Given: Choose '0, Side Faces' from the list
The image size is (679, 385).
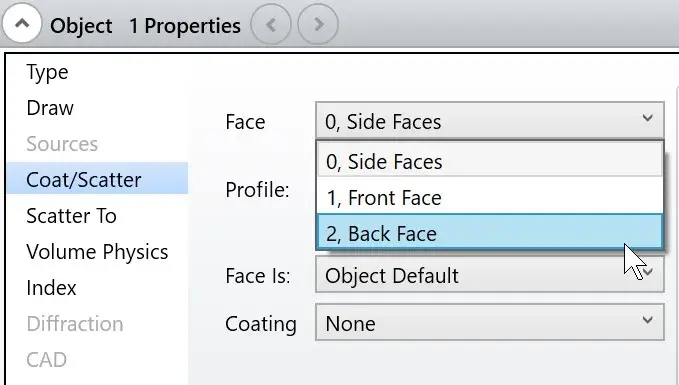Looking at the screenshot, I should [x=490, y=161].
